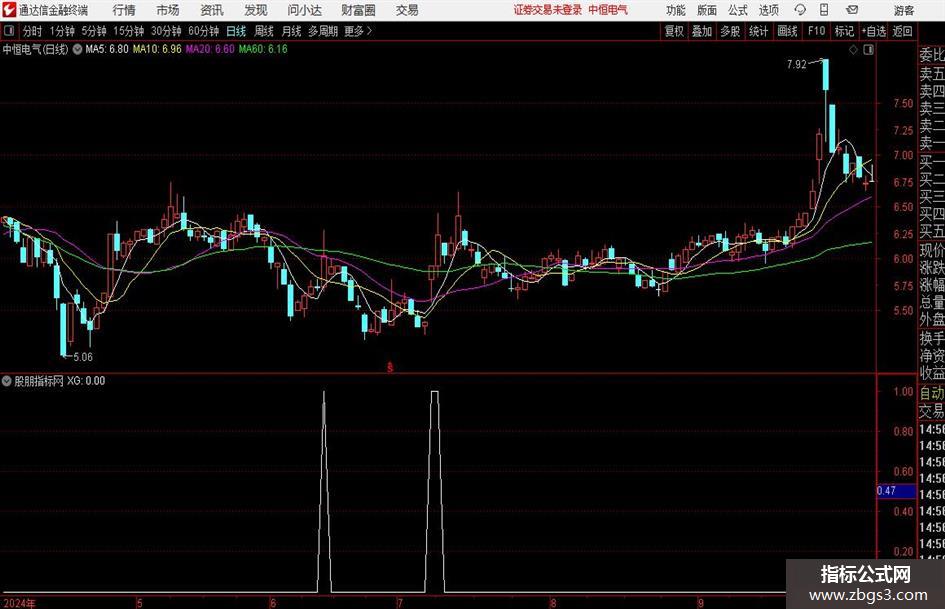This screenshot has height=609, width=945.
Task: Click the 2024年 date axis label
Action: click(19, 603)
